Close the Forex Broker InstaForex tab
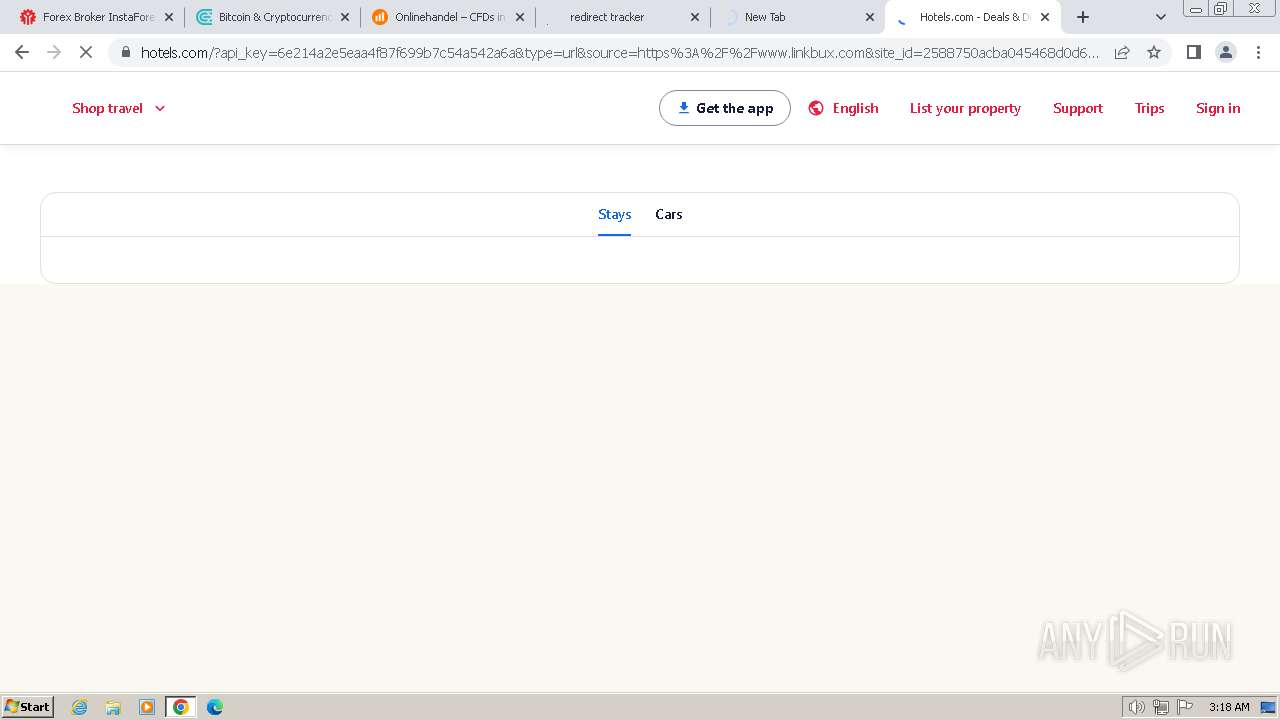1280x720 pixels. point(169,17)
